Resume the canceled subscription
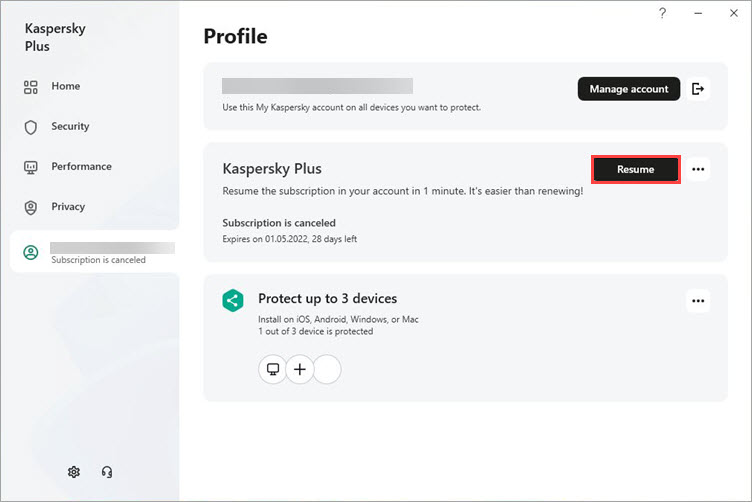 [x=635, y=169]
